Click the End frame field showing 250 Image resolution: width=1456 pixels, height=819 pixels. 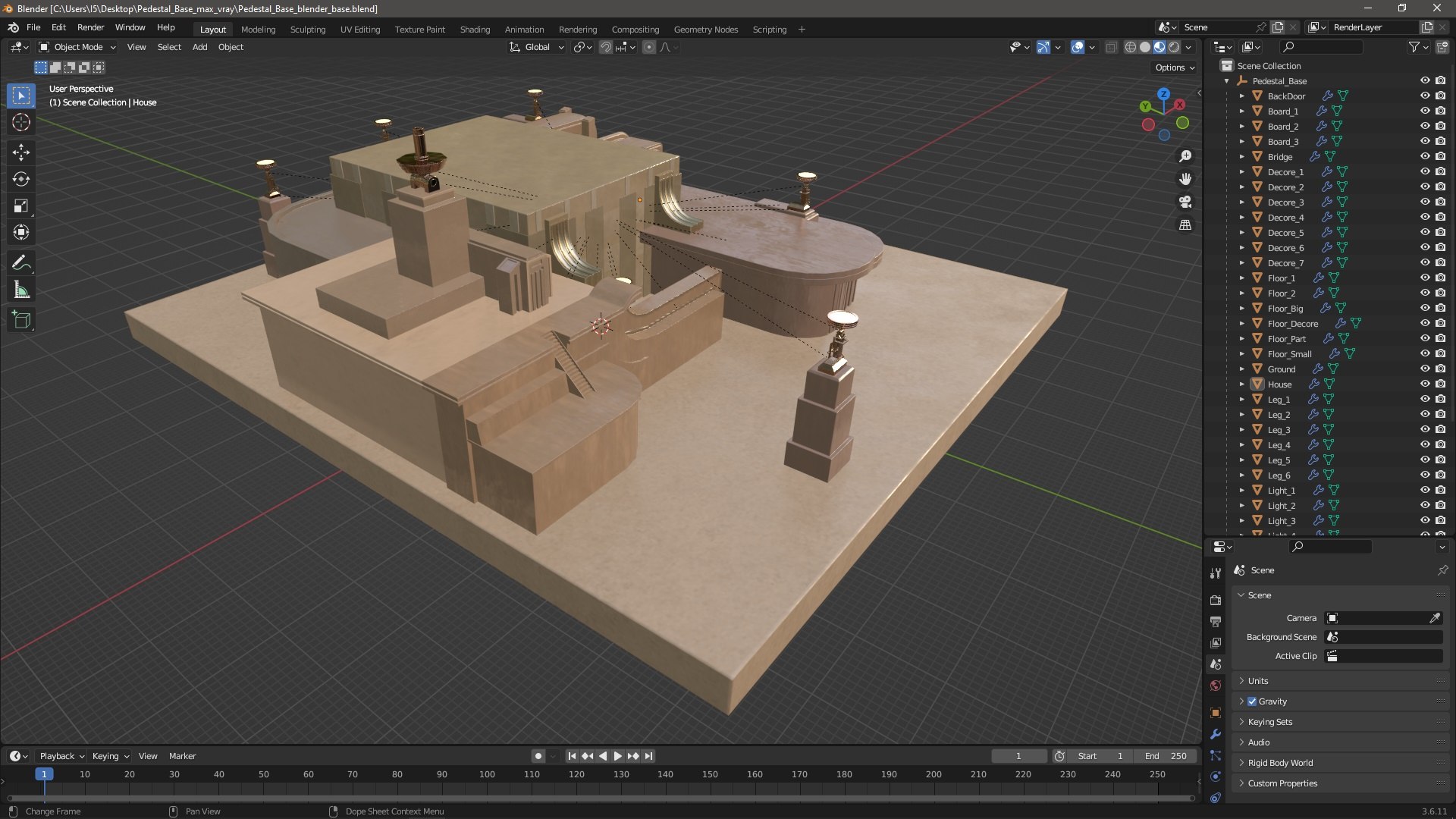pos(1166,756)
